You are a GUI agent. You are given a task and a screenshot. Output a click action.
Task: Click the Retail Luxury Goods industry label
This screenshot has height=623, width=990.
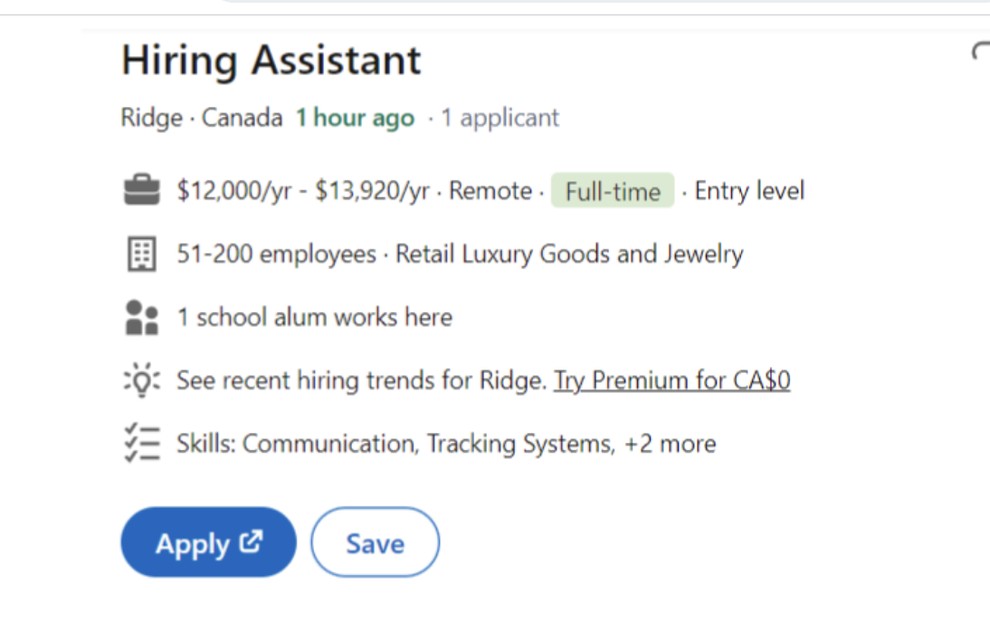coord(571,253)
